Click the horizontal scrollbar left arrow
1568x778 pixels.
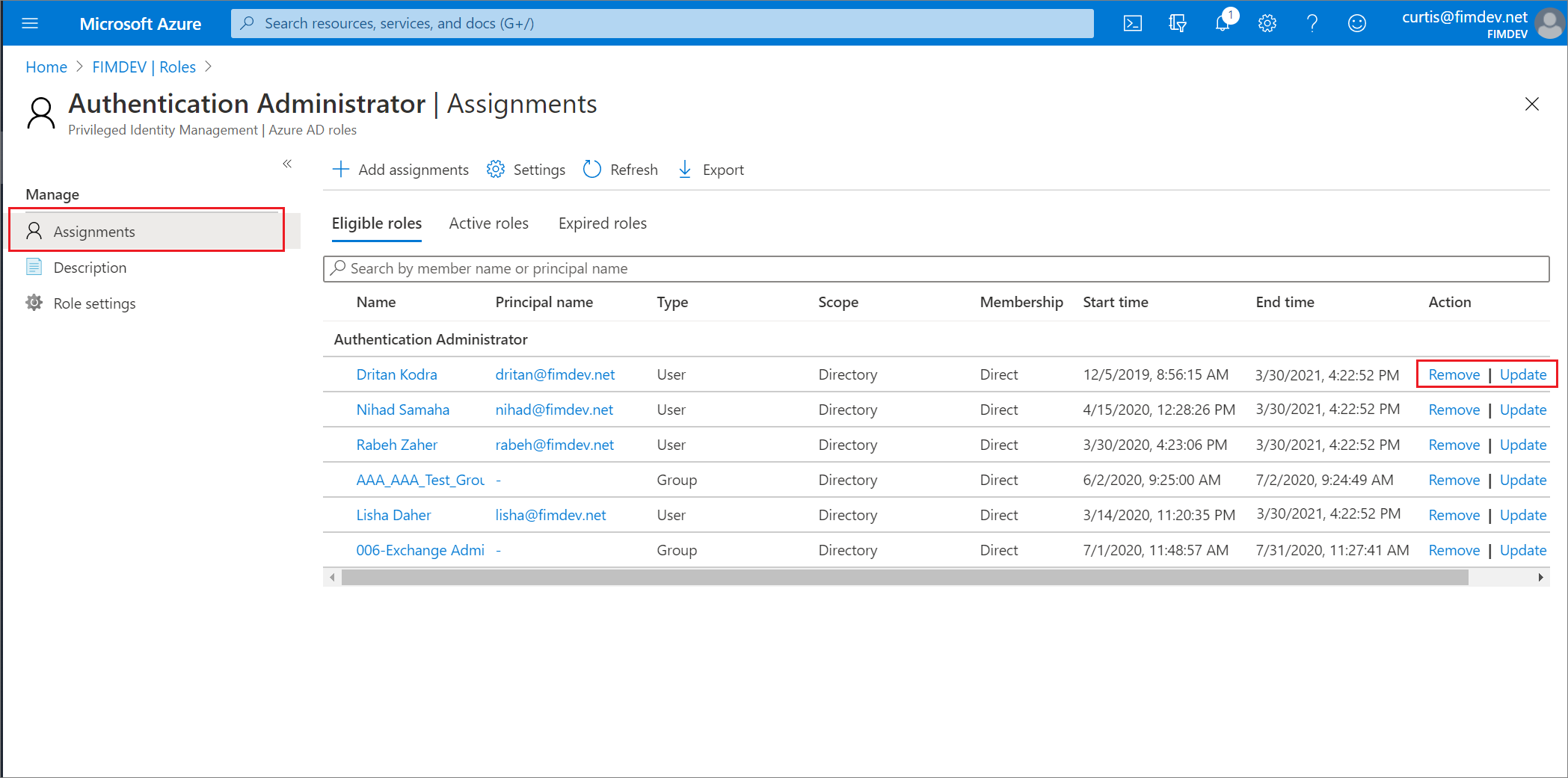click(332, 577)
